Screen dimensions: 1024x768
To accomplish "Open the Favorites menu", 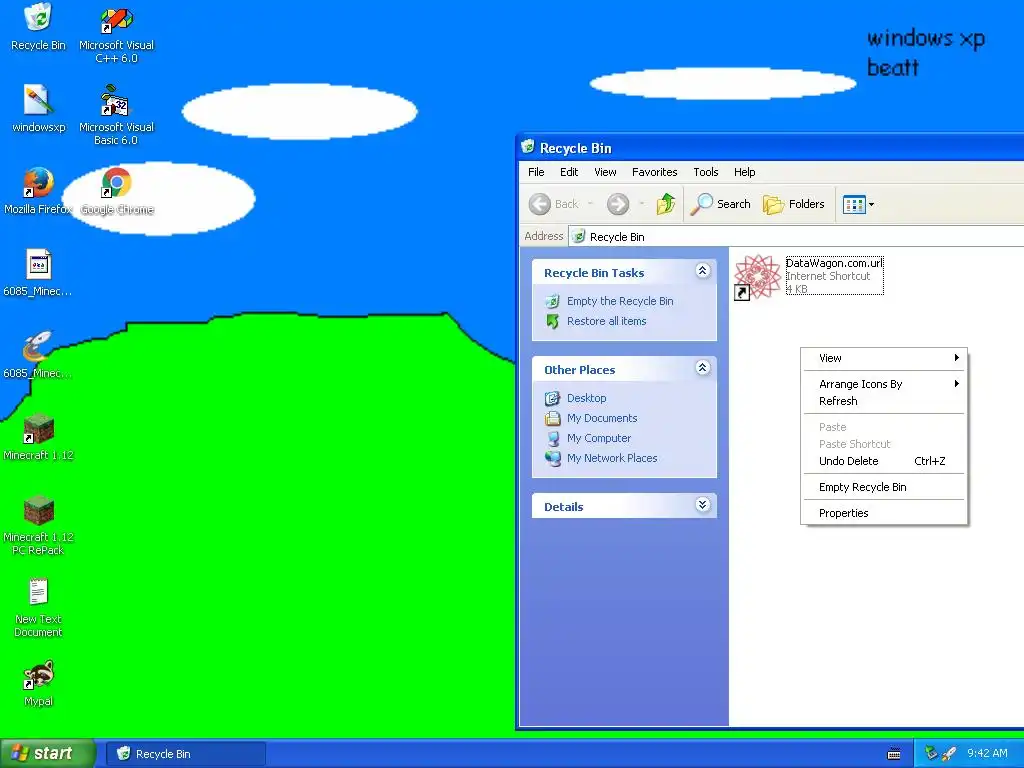I will coord(654,172).
